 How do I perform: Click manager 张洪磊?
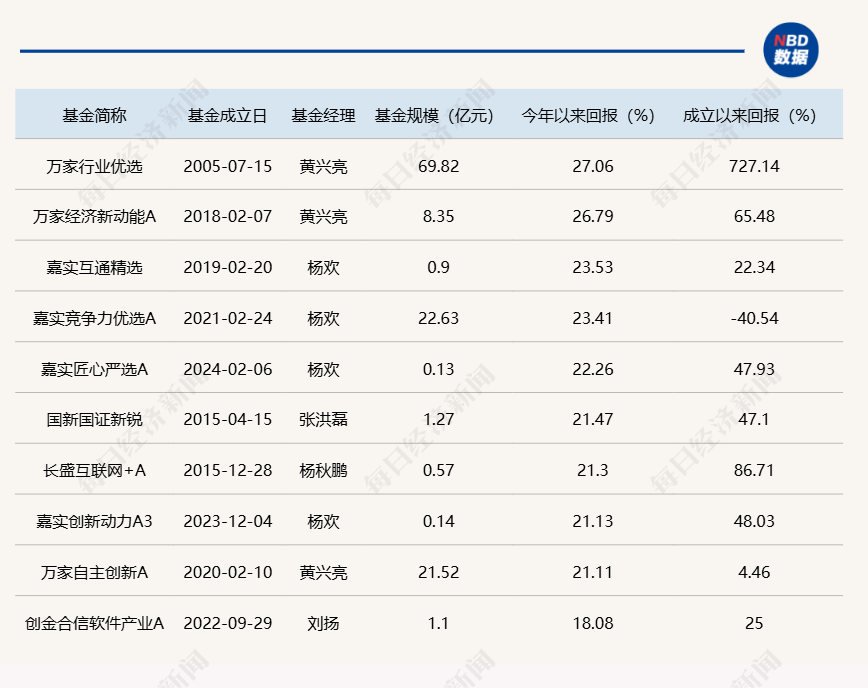[323, 420]
